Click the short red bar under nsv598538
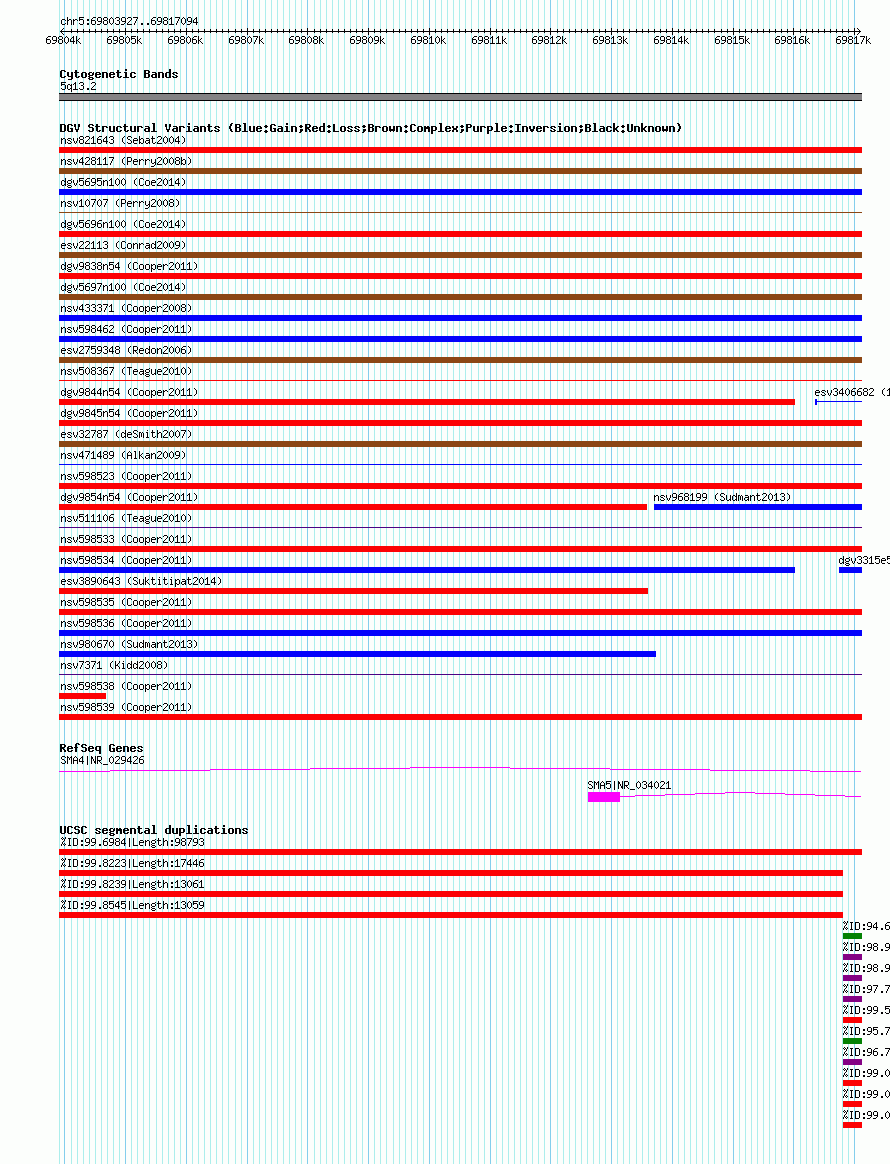Viewport: 890px width, 1164px height. coord(82,696)
